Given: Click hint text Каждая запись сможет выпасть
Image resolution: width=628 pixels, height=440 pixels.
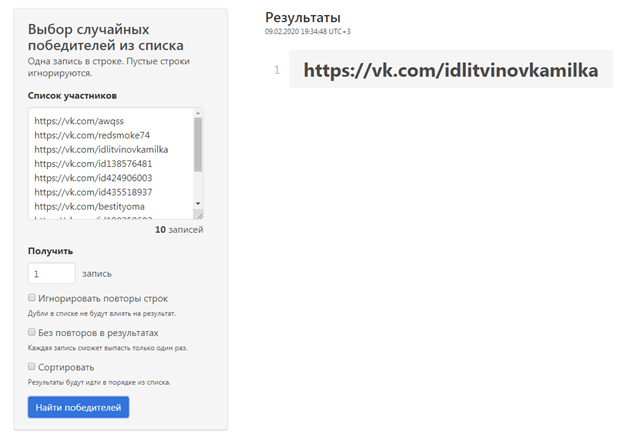Looking at the screenshot, I should pyautogui.click(x=107, y=348).
